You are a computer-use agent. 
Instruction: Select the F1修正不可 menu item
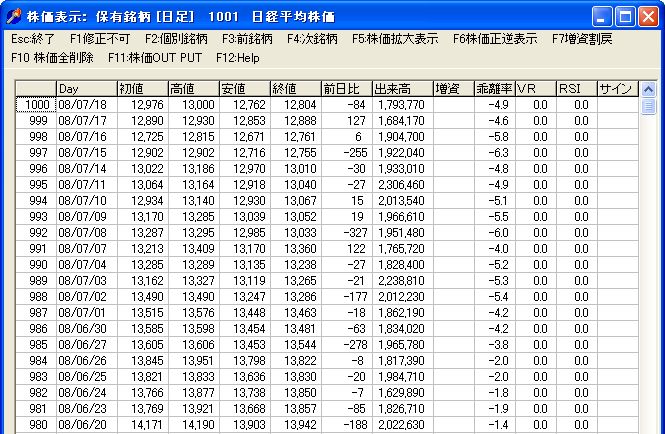[100, 39]
